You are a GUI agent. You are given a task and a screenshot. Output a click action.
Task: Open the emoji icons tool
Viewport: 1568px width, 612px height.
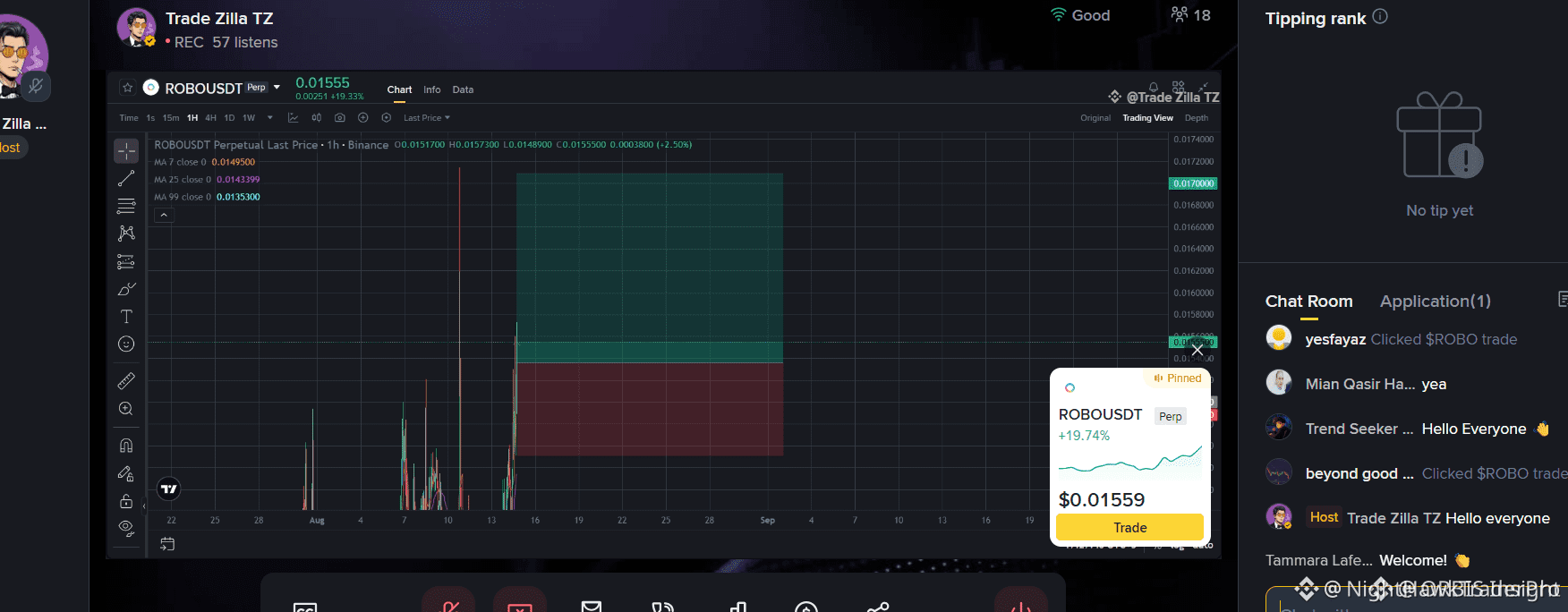126,344
